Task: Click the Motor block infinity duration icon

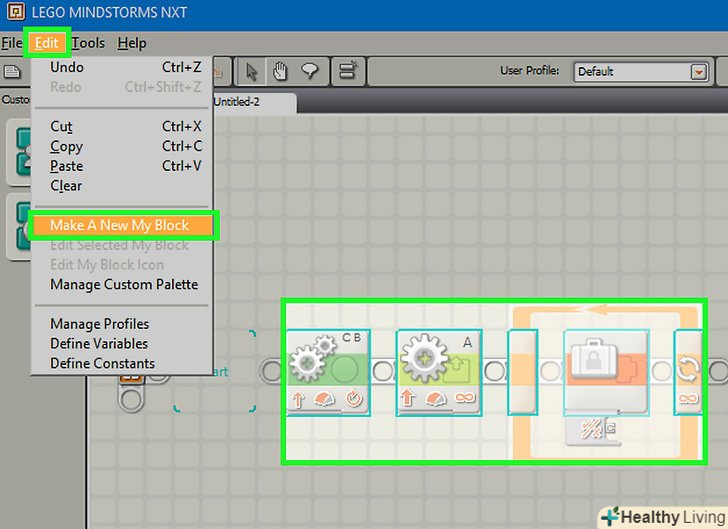Action: [x=465, y=398]
